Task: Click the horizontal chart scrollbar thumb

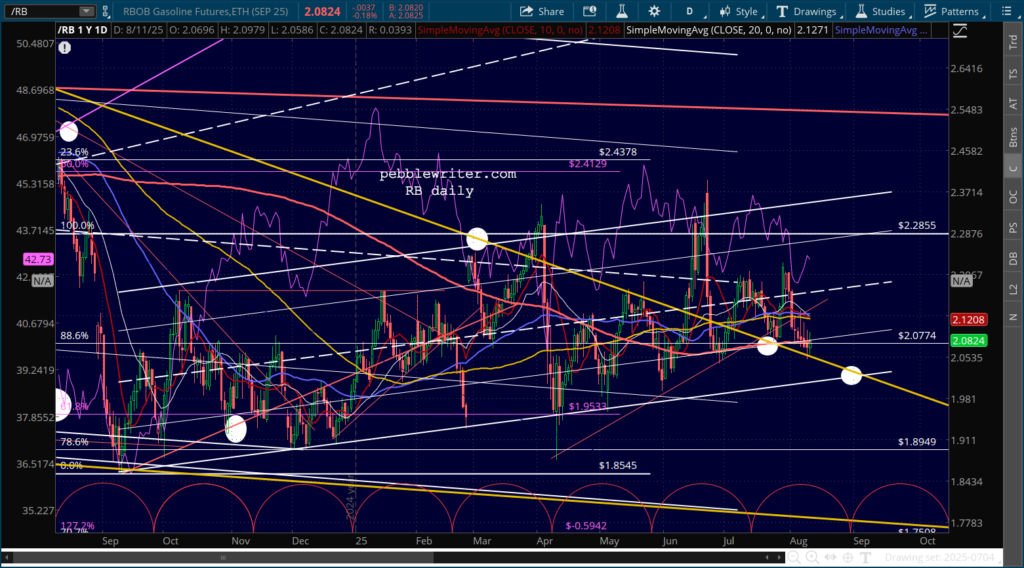Action: click(x=223, y=558)
